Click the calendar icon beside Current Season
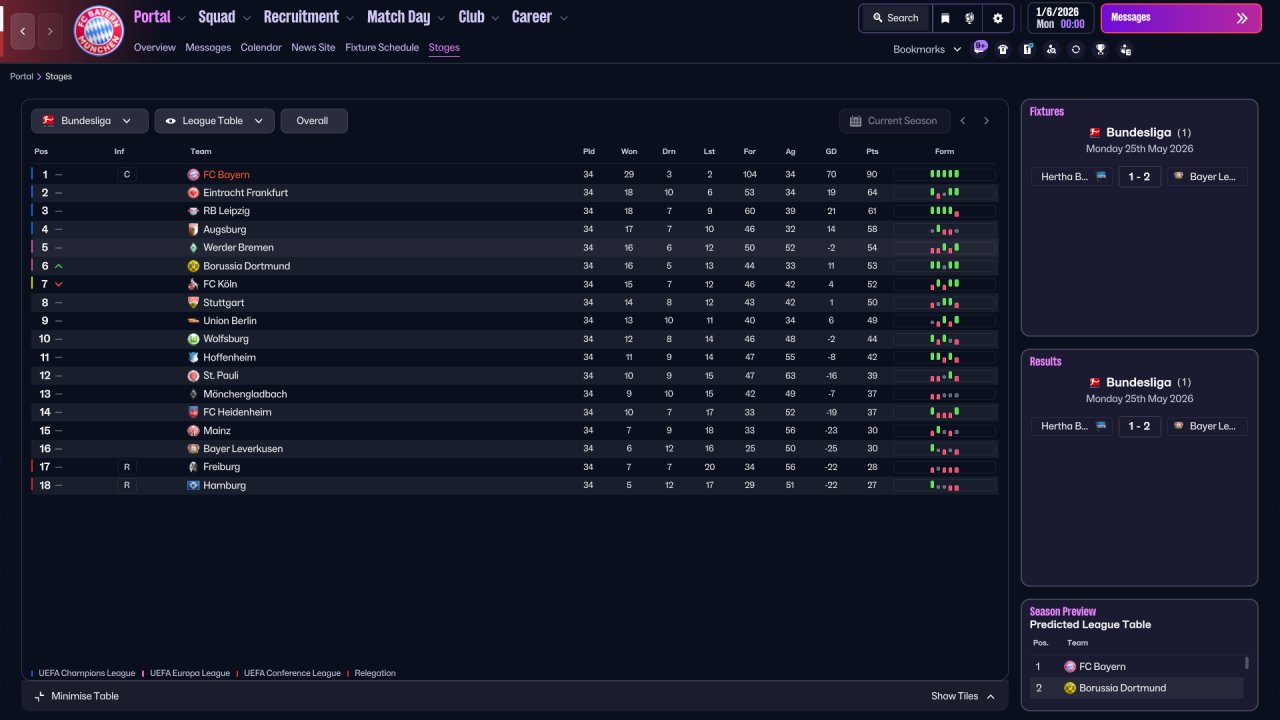 855,121
